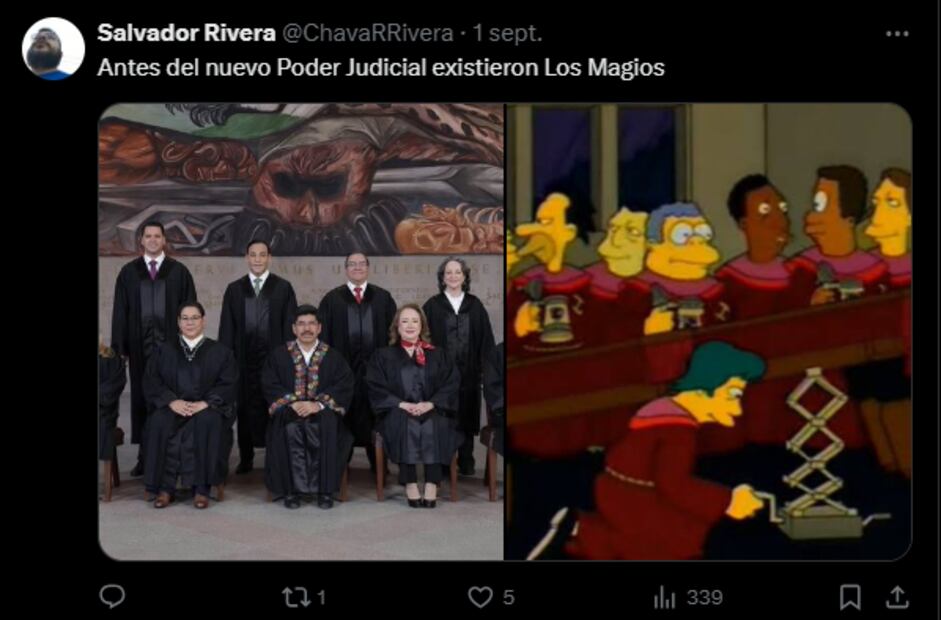Click the repost arrows icon
Viewport: 941px width, 620px height.
point(296,597)
